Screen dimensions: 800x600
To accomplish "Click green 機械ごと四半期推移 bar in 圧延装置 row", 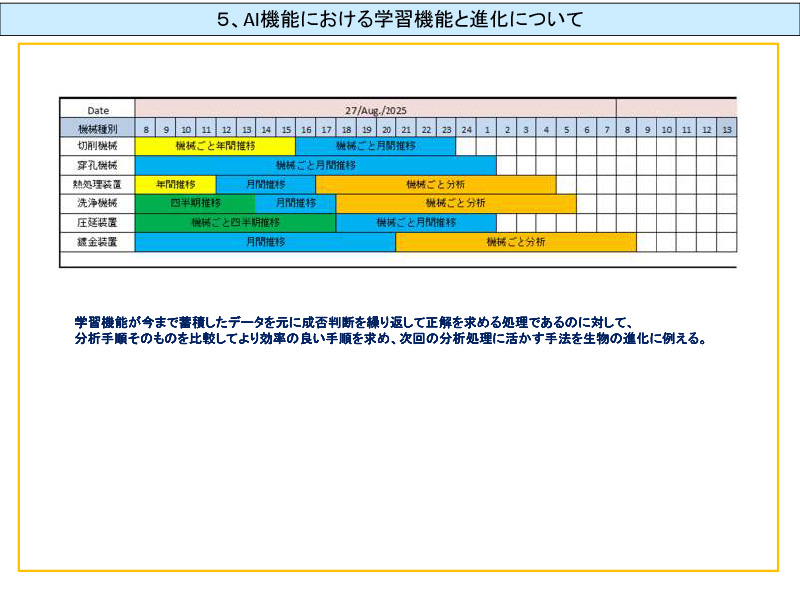I will point(235,222).
